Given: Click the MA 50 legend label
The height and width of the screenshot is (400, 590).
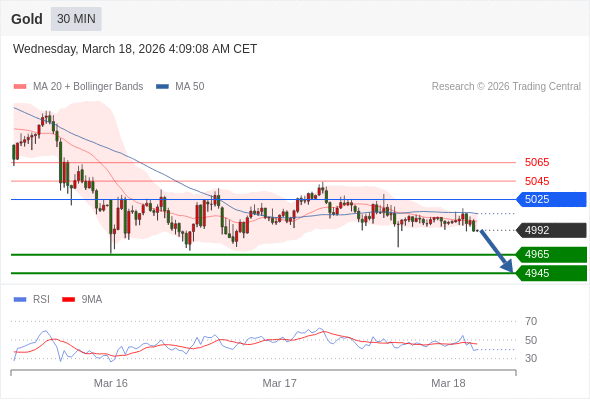Looking at the screenshot, I should click(x=190, y=87).
